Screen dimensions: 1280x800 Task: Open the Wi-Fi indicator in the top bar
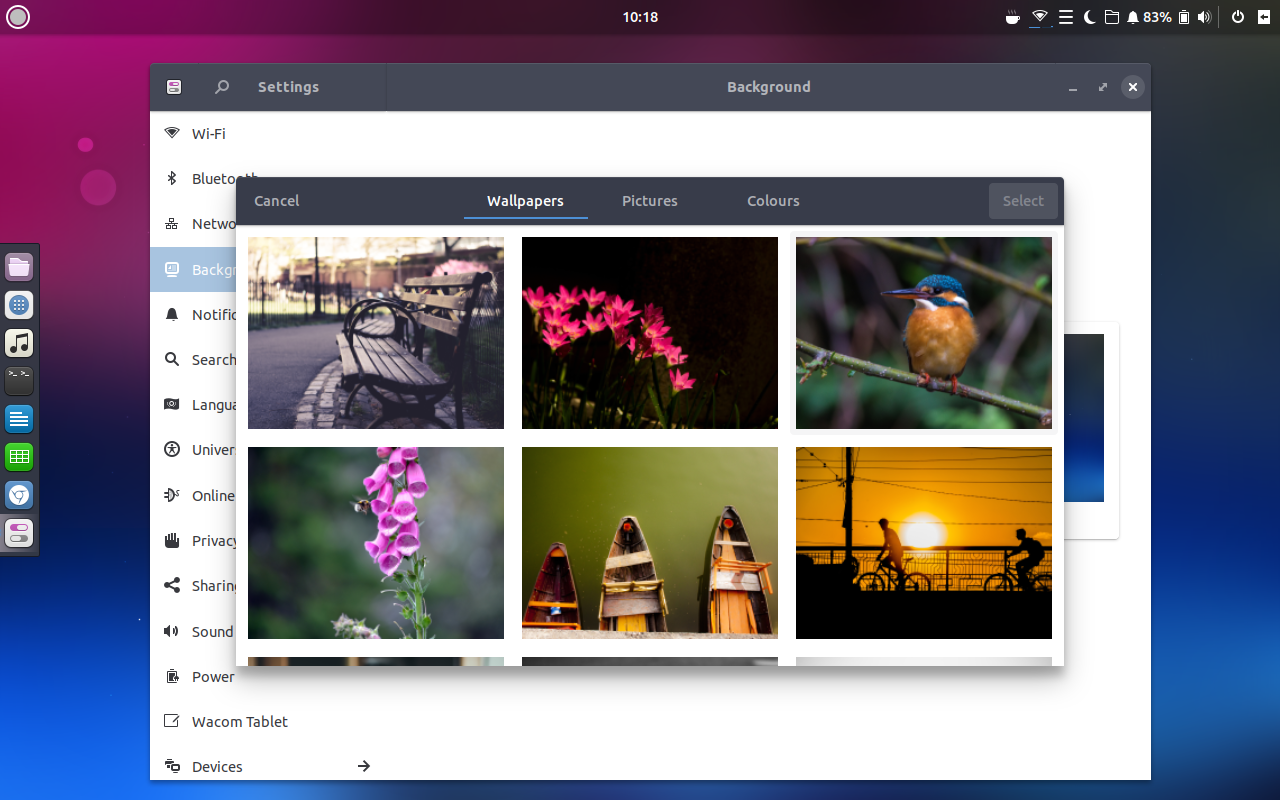pyautogui.click(x=1040, y=17)
